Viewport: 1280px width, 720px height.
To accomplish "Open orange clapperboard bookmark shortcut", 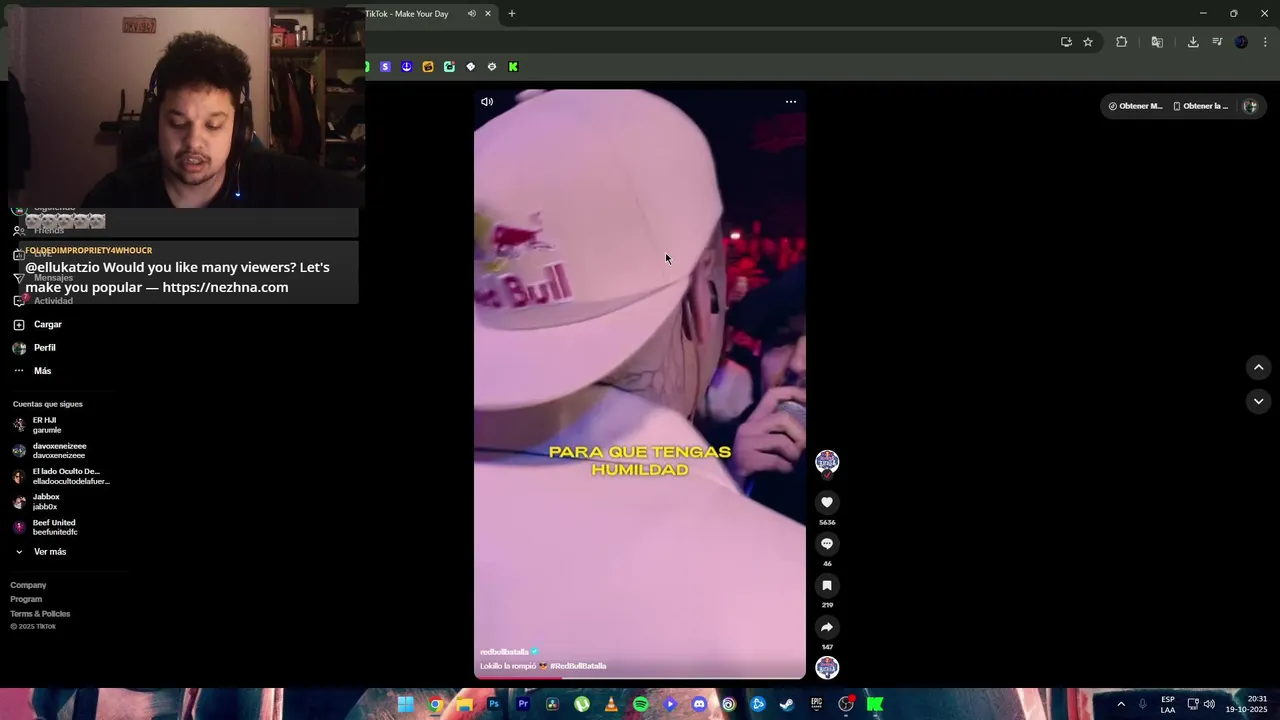I will pos(428,67).
